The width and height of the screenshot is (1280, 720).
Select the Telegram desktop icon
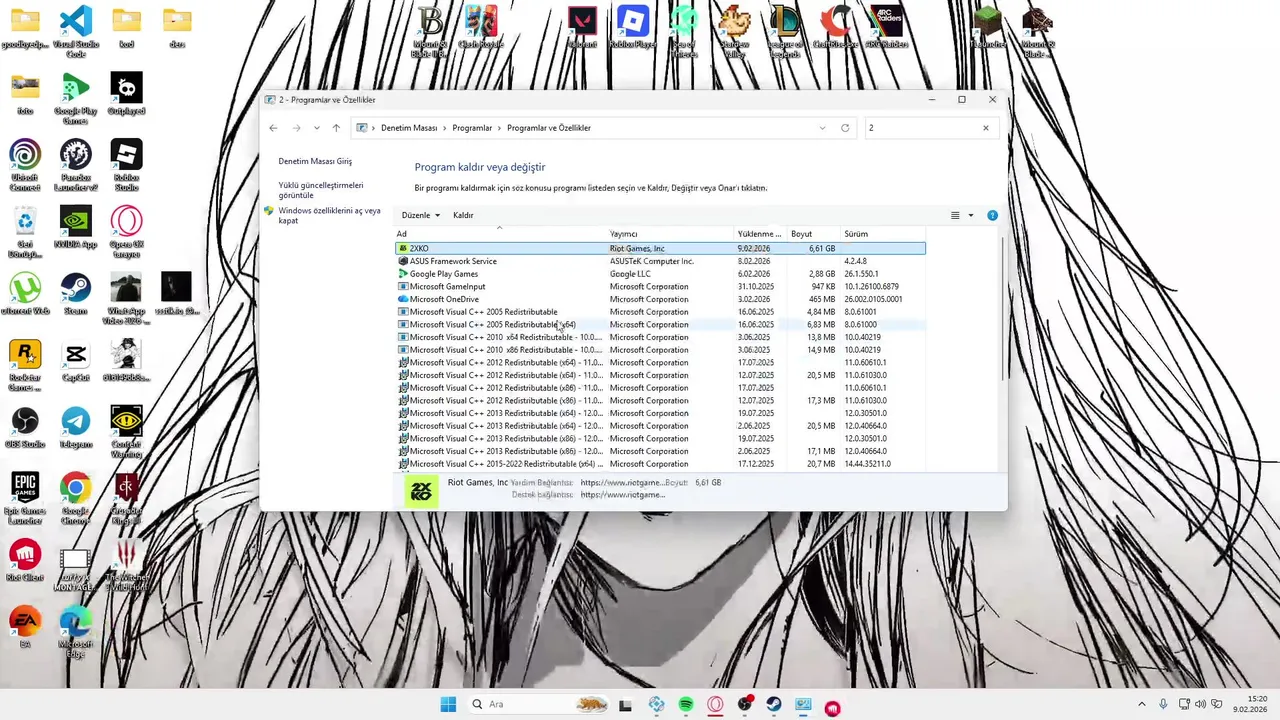pyautogui.click(x=76, y=428)
